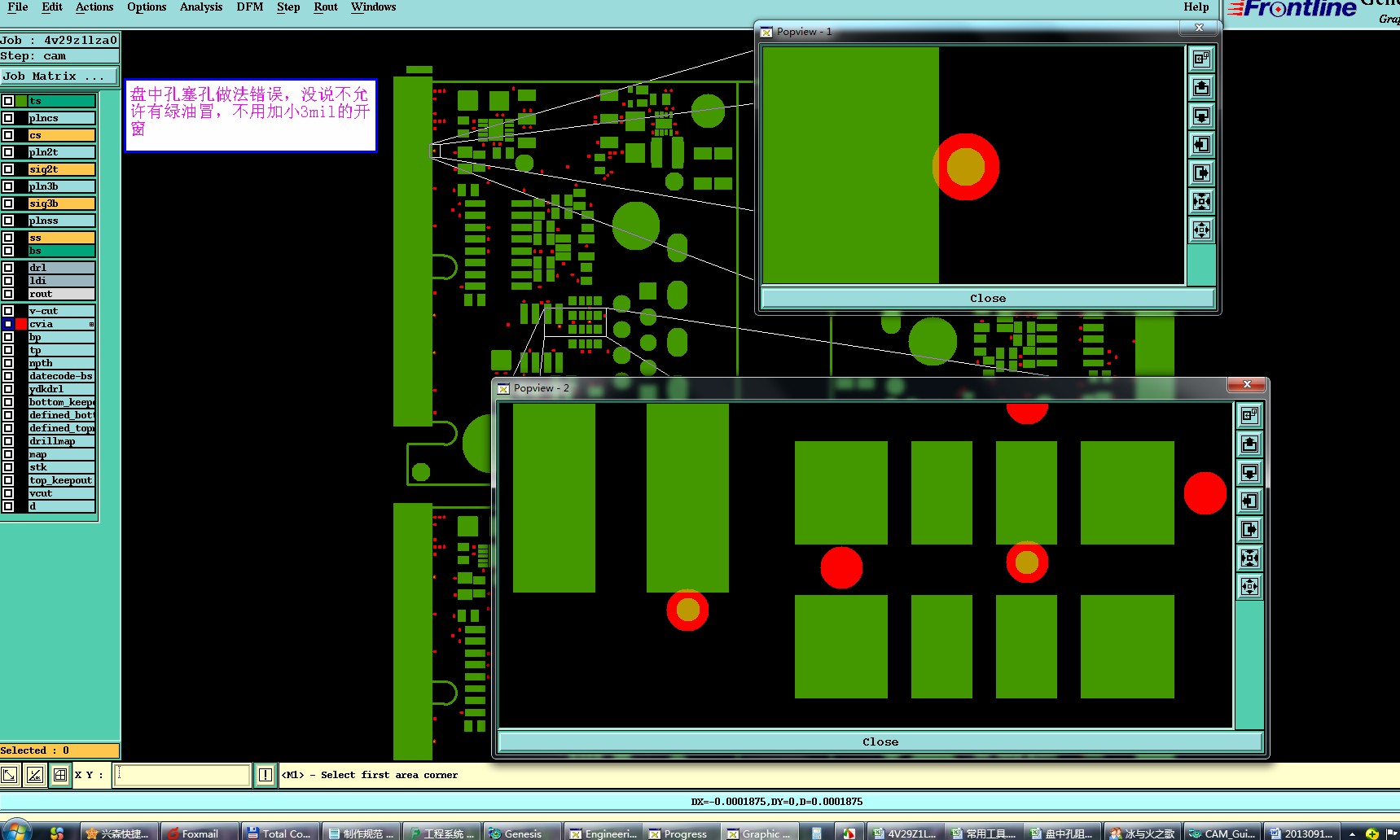Zoom in using Popview 2 toolbar

[x=1249, y=558]
